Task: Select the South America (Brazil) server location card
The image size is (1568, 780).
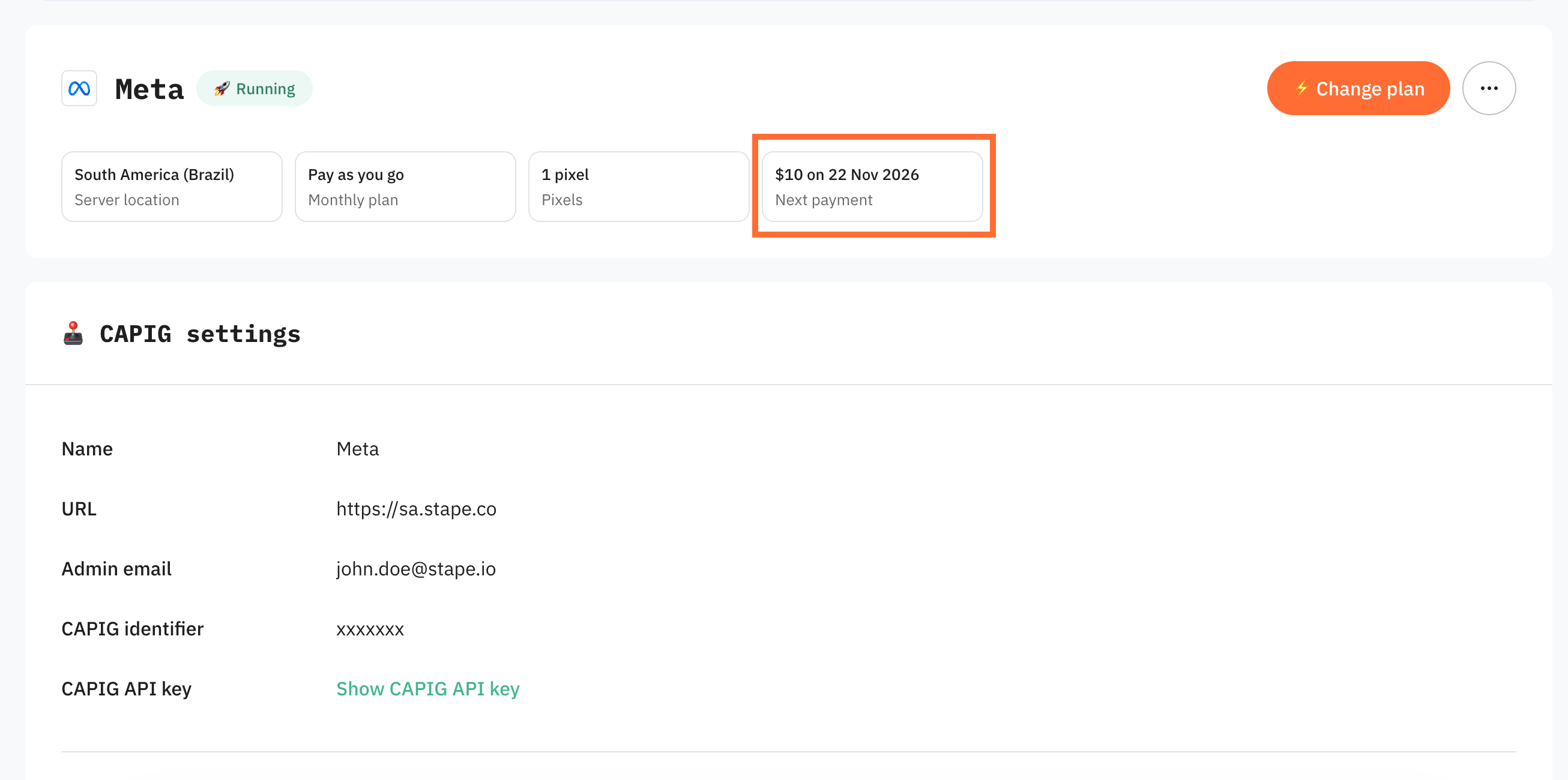Action: tap(172, 187)
